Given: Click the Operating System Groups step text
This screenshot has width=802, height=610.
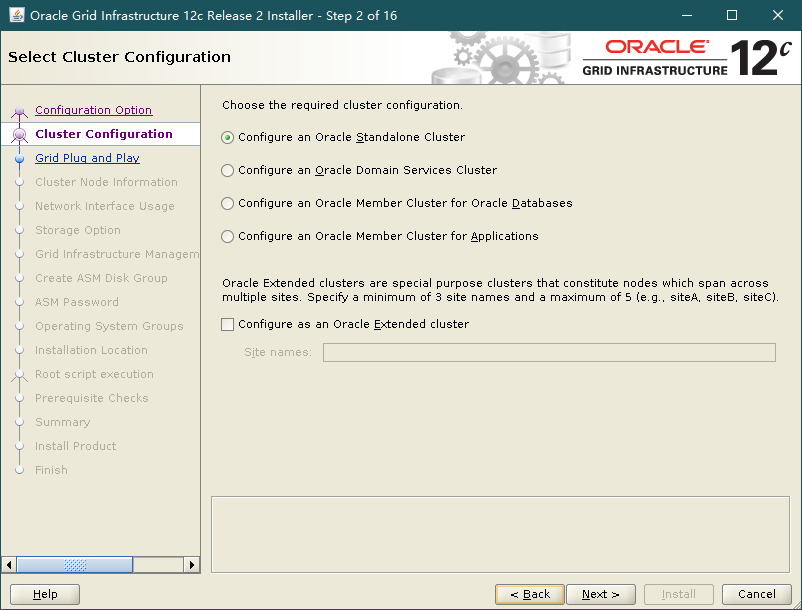Looking at the screenshot, I should pyautogui.click(x=109, y=326).
